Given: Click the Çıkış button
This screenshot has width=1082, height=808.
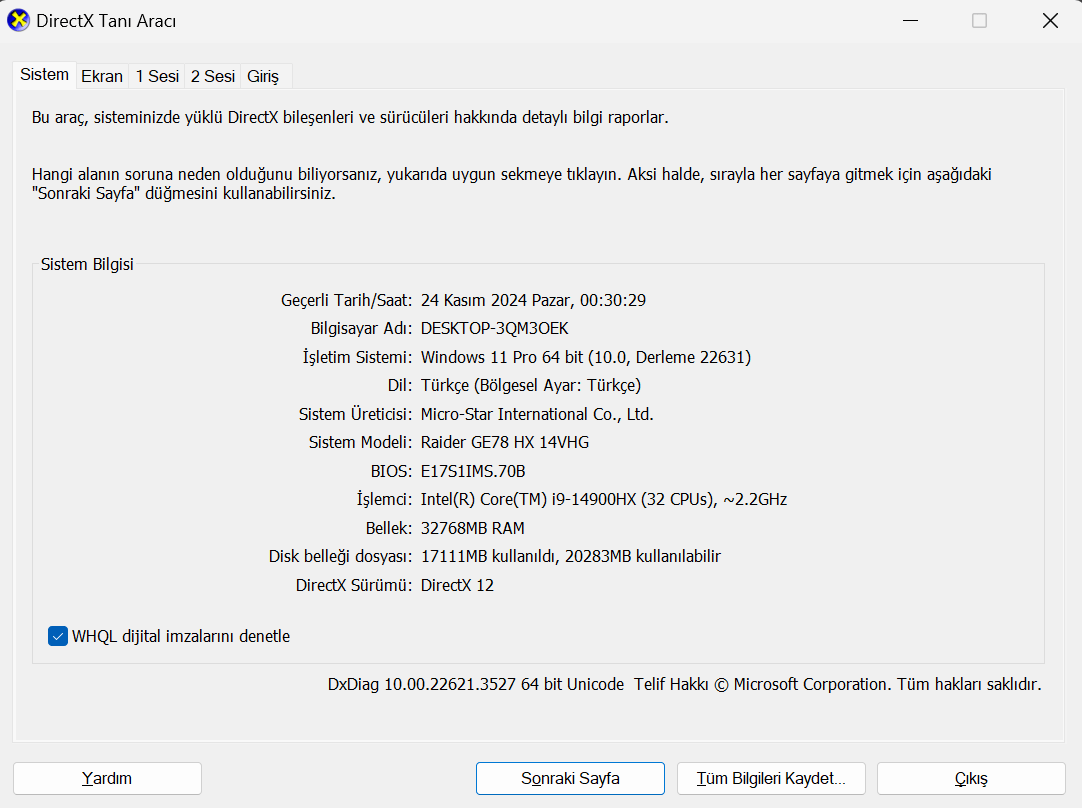Looking at the screenshot, I should (971, 778).
